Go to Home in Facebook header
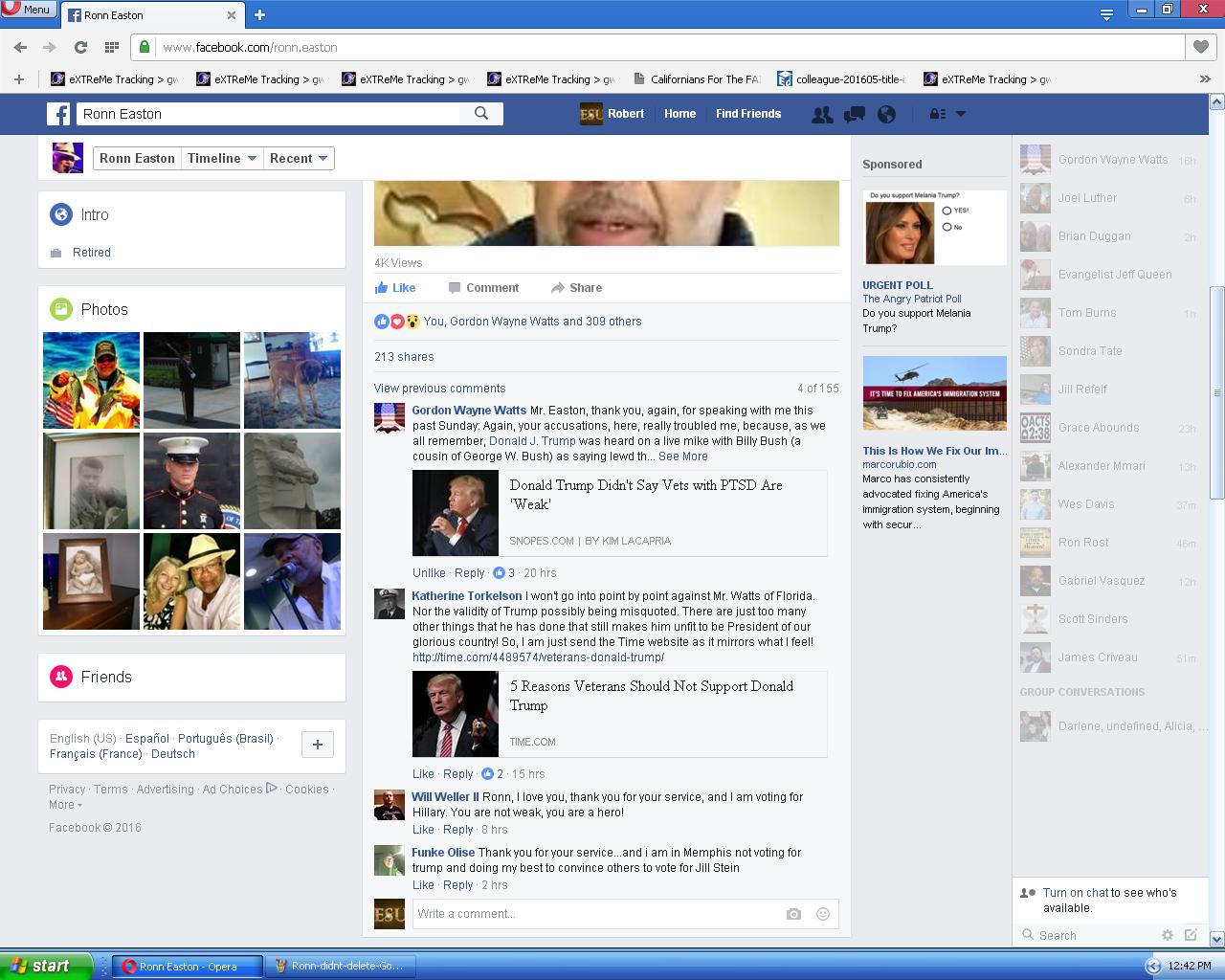1225x980 pixels. click(679, 114)
